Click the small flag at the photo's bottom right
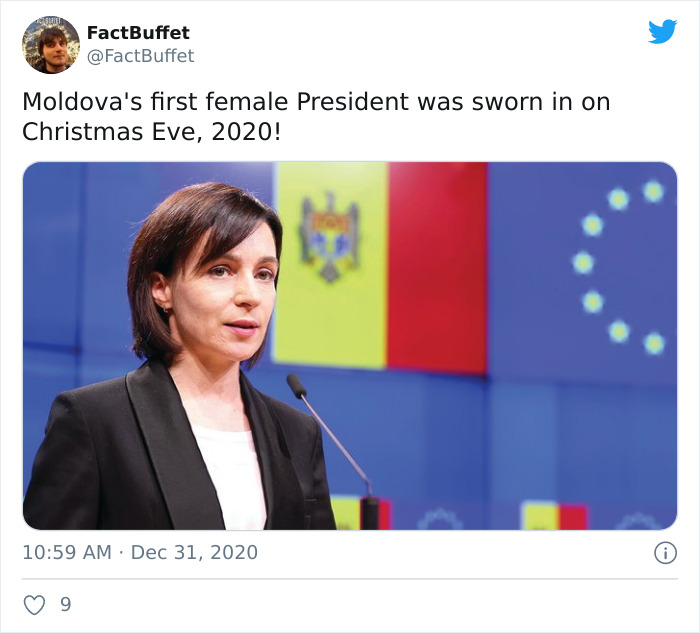This screenshot has width=700, height=633. point(554,516)
